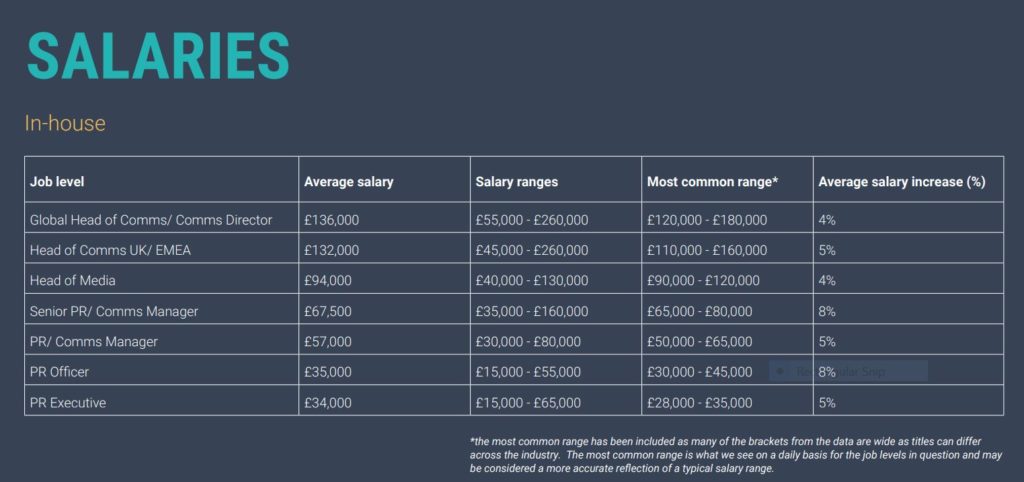Select the £67,500 average salary cell
Screen dimensions: 1024x482
pos(328,311)
